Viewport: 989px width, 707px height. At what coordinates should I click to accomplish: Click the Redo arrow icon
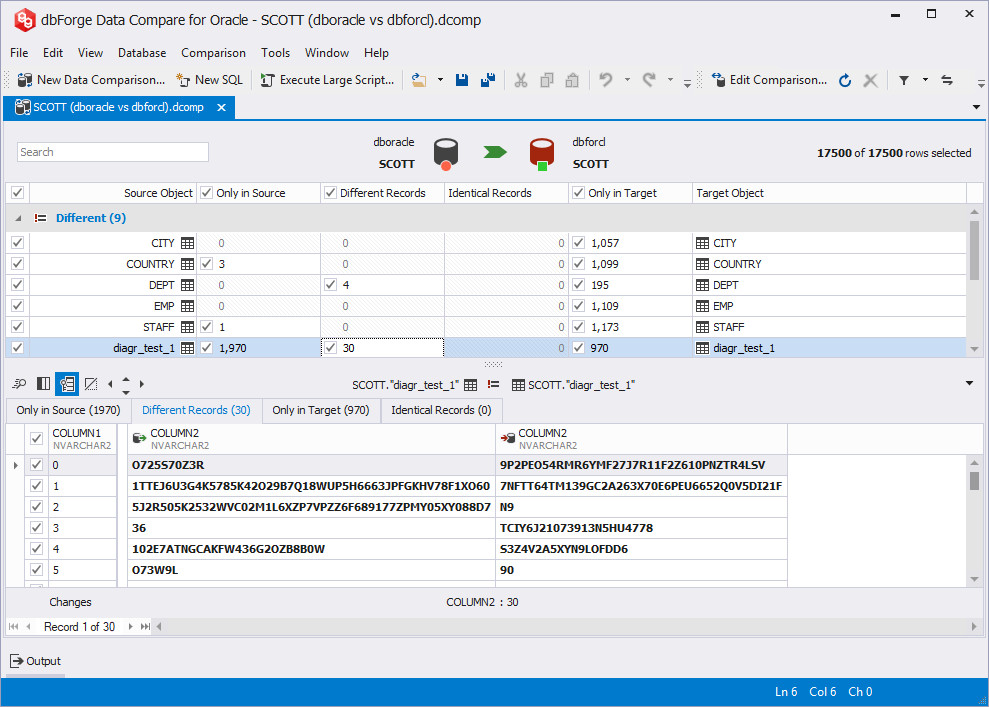click(649, 80)
